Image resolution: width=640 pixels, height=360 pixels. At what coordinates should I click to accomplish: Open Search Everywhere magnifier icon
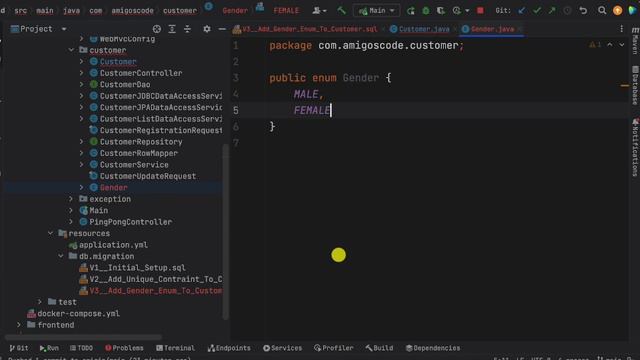602,11
